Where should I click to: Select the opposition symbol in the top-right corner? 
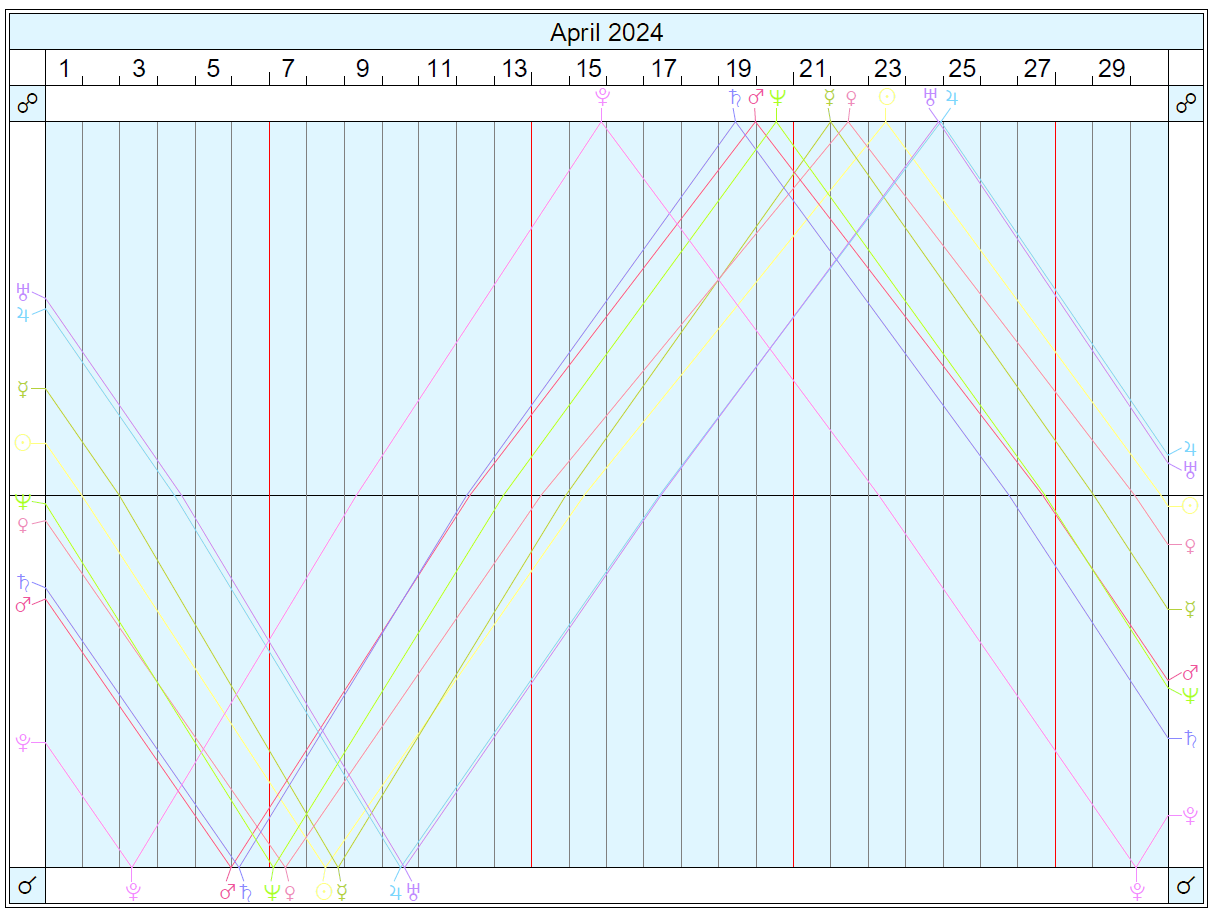click(x=1186, y=104)
